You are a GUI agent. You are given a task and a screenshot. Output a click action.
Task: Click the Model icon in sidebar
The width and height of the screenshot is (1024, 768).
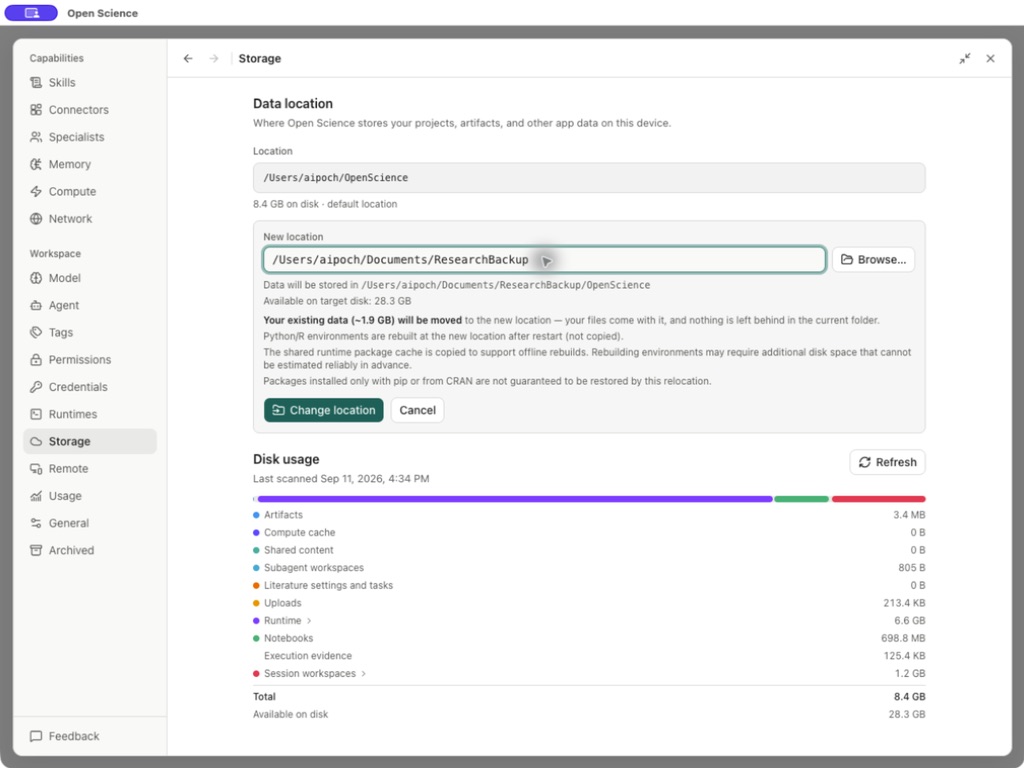[36, 278]
